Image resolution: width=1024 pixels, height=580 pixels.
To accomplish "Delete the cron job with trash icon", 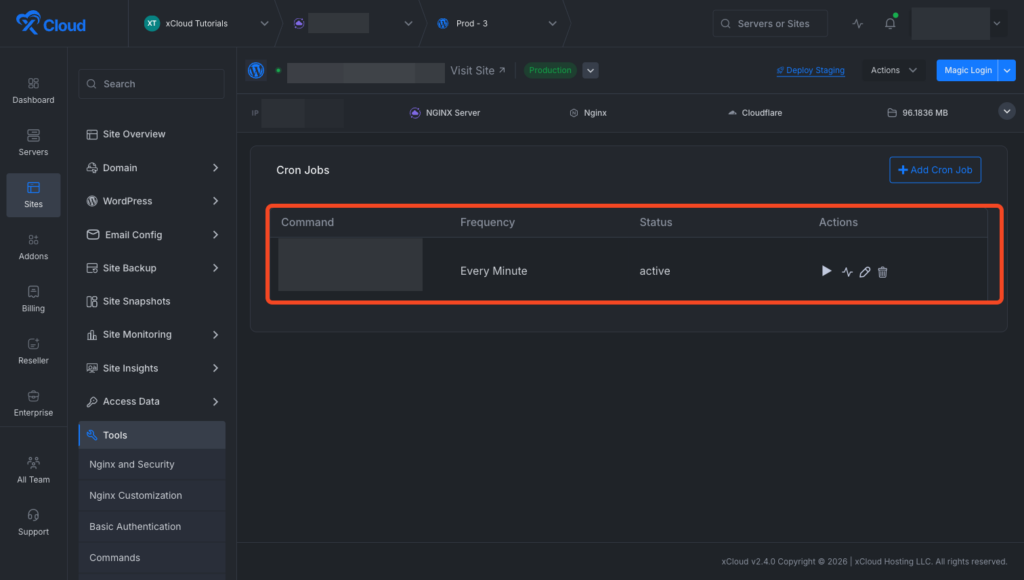I will pyautogui.click(x=882, y=272).
